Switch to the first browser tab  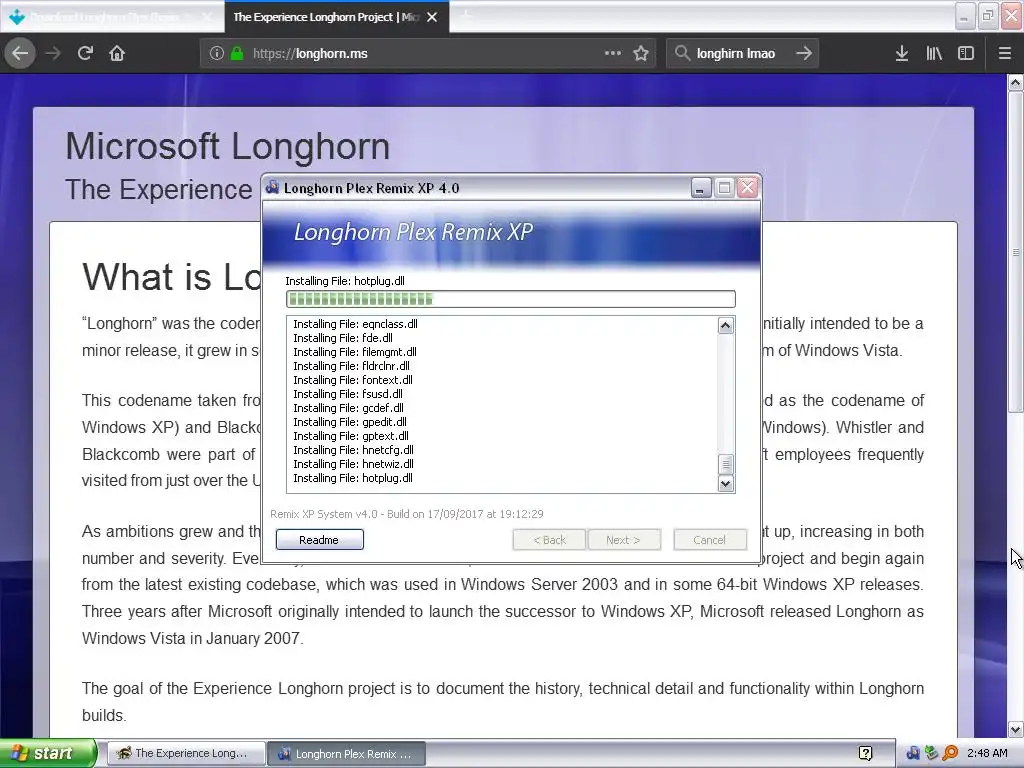click(x=111, y=17)
